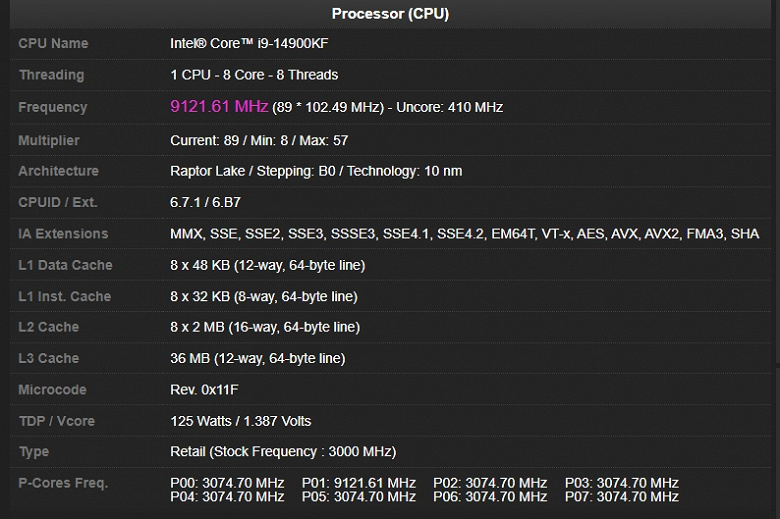
Task: Click the IA Extensions instruction list
Action: [465, 234]
